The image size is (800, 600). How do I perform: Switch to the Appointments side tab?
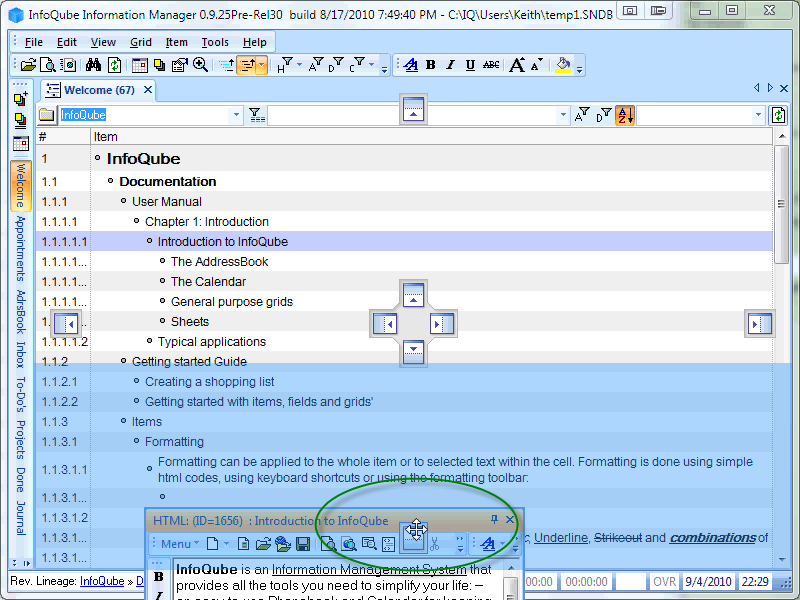point(20,248)
